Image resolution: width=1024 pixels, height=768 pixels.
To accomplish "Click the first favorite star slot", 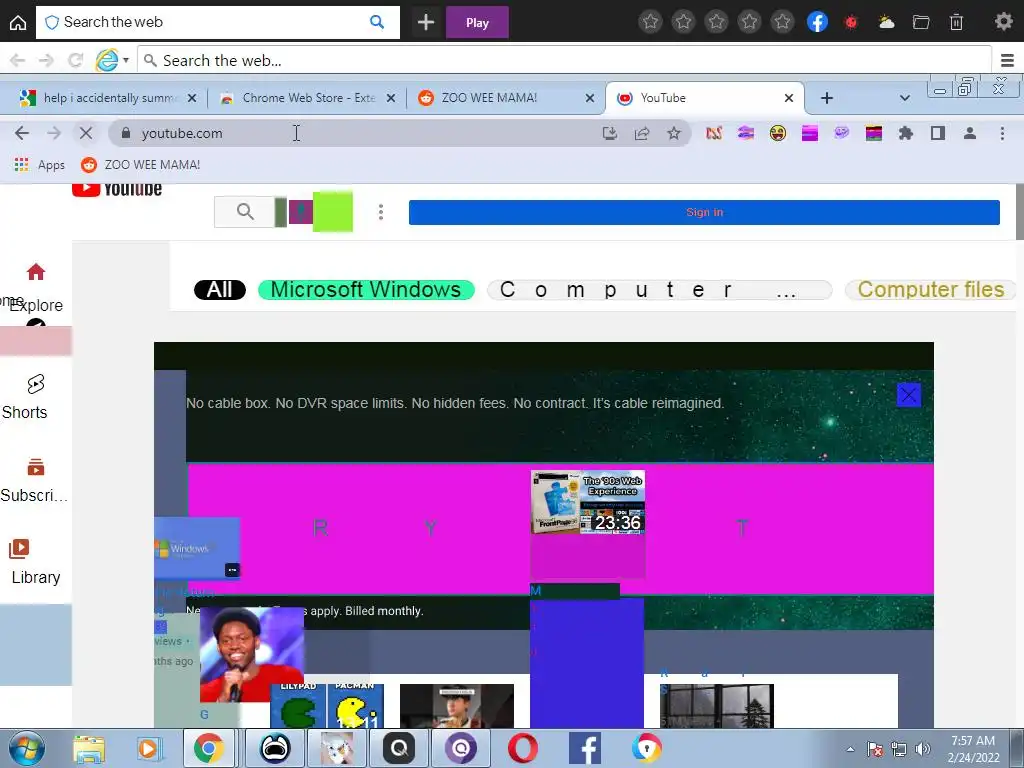I will click(x=650, y=23).
